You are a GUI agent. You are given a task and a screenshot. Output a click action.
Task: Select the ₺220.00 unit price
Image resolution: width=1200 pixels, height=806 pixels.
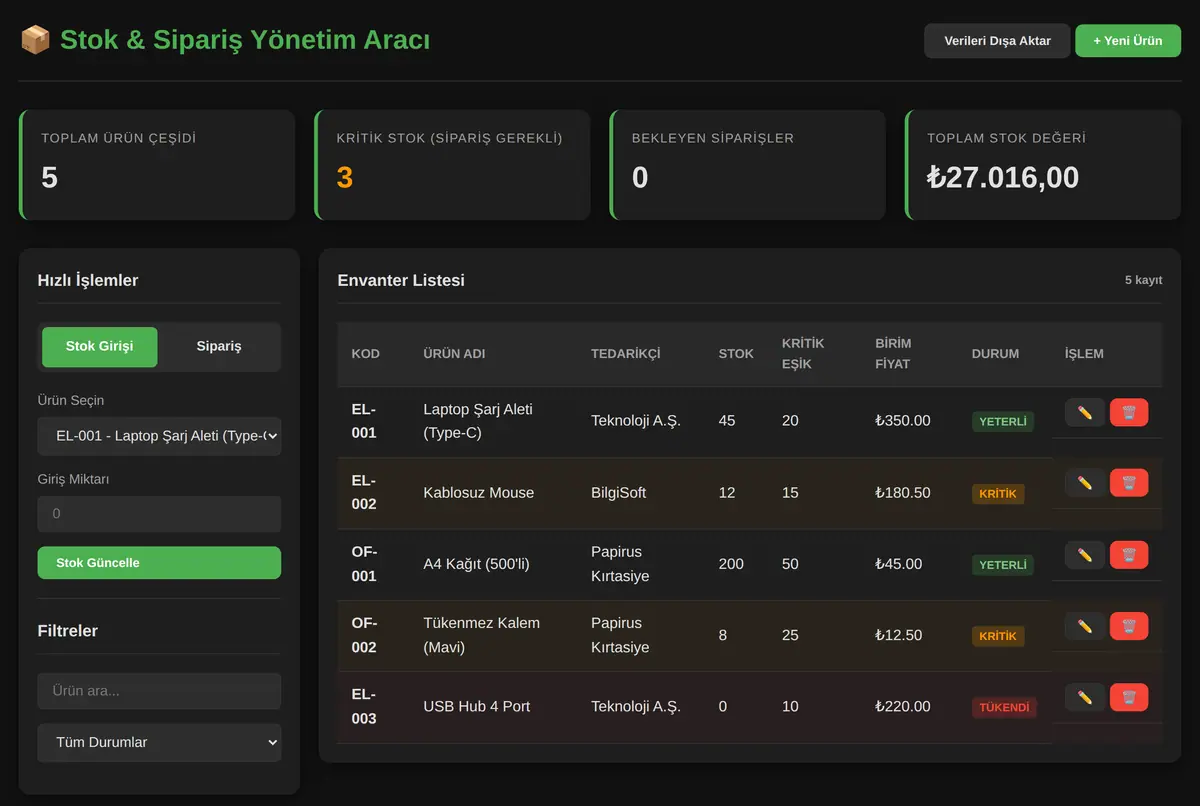[903, 707]
